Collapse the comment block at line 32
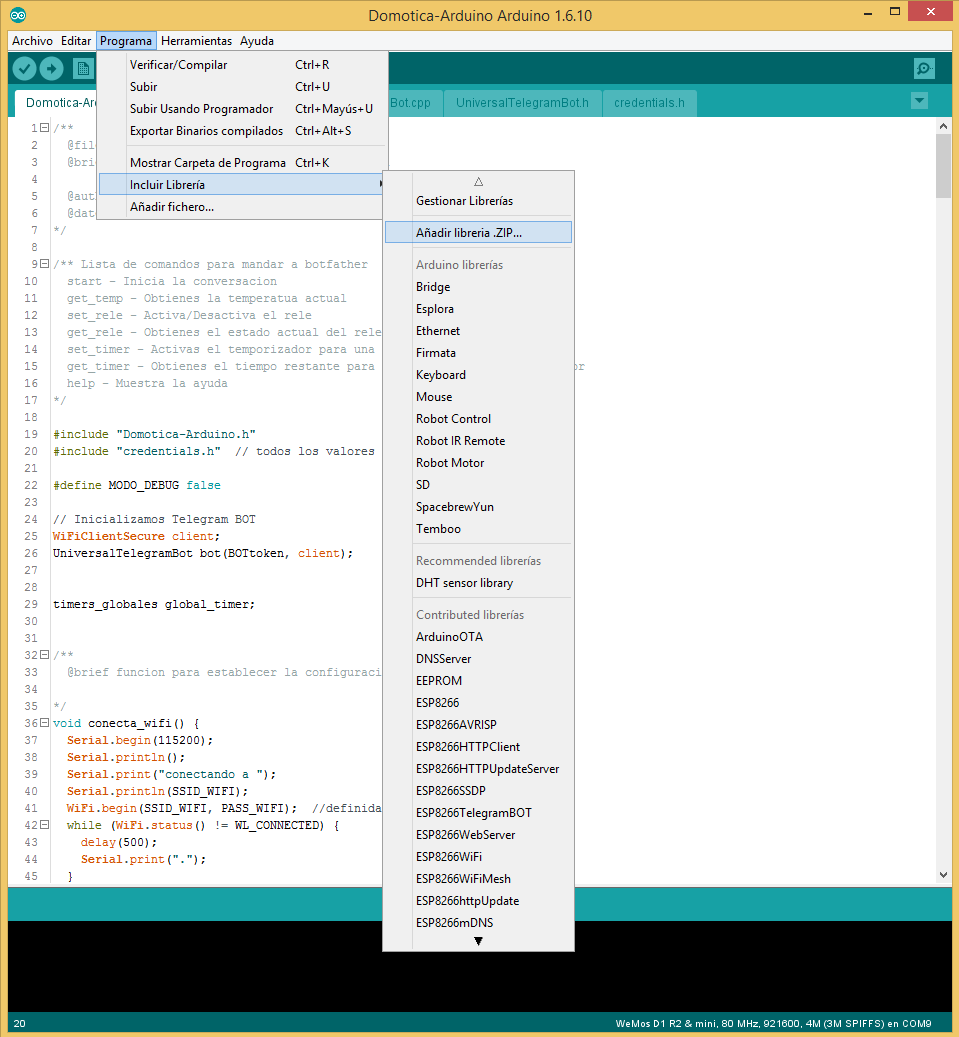This screenshot has width=959, height=1037. tap(44, 654)
